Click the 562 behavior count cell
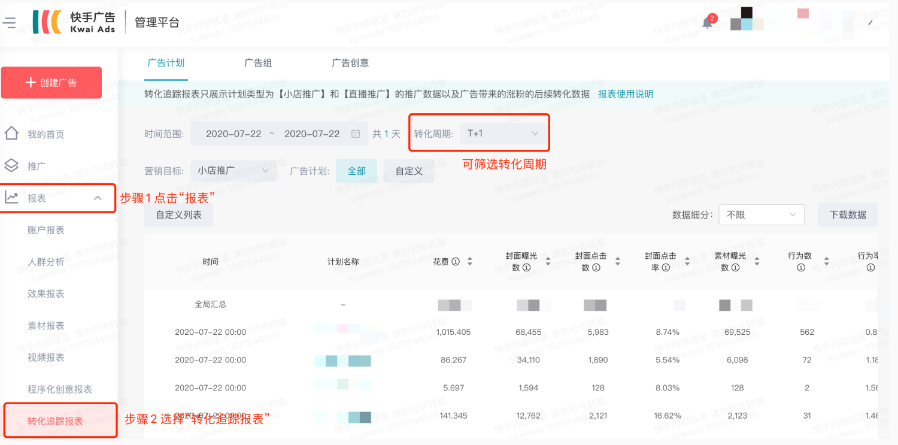The width and height of the screenshot is (898, 445). [807, 332]
